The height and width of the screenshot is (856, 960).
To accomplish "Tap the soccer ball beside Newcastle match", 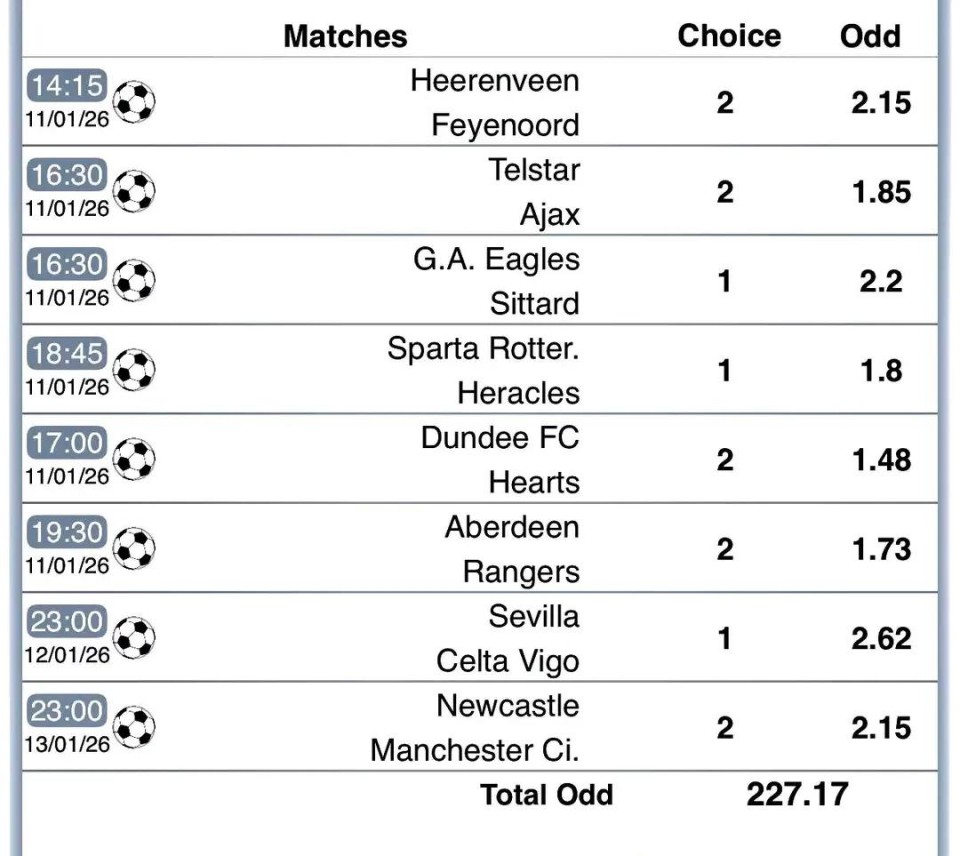I will (x=134, y=728).
